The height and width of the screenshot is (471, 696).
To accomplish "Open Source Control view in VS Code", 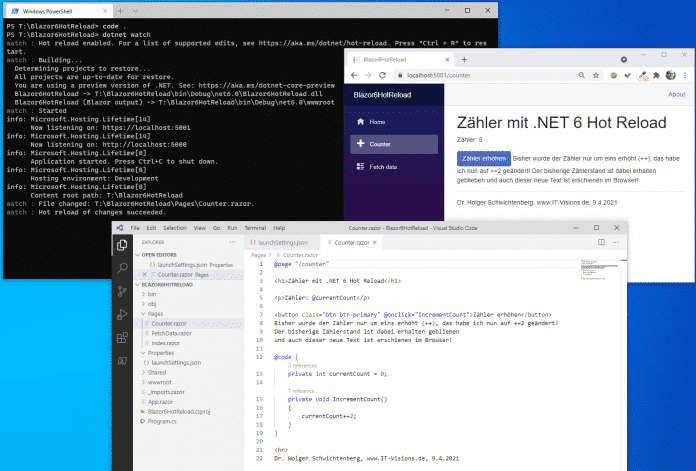I will 122,291.
